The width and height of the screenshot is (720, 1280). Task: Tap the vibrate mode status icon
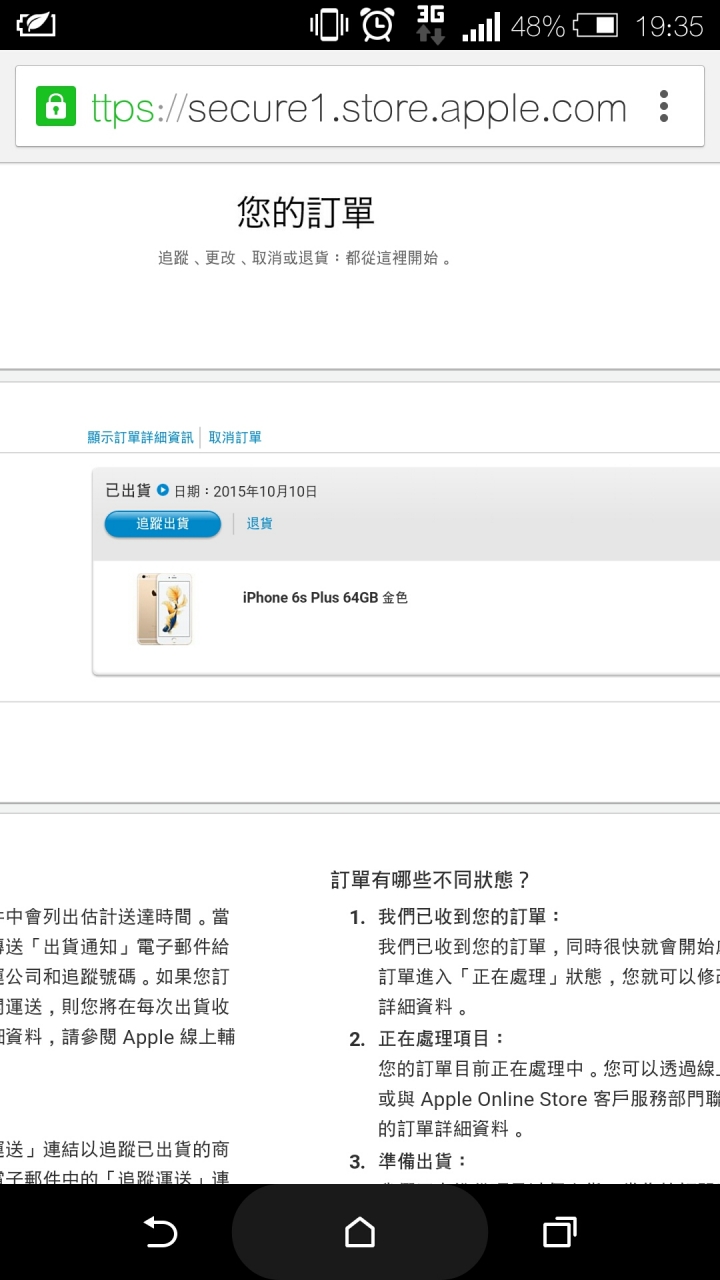tap(329, 25)
